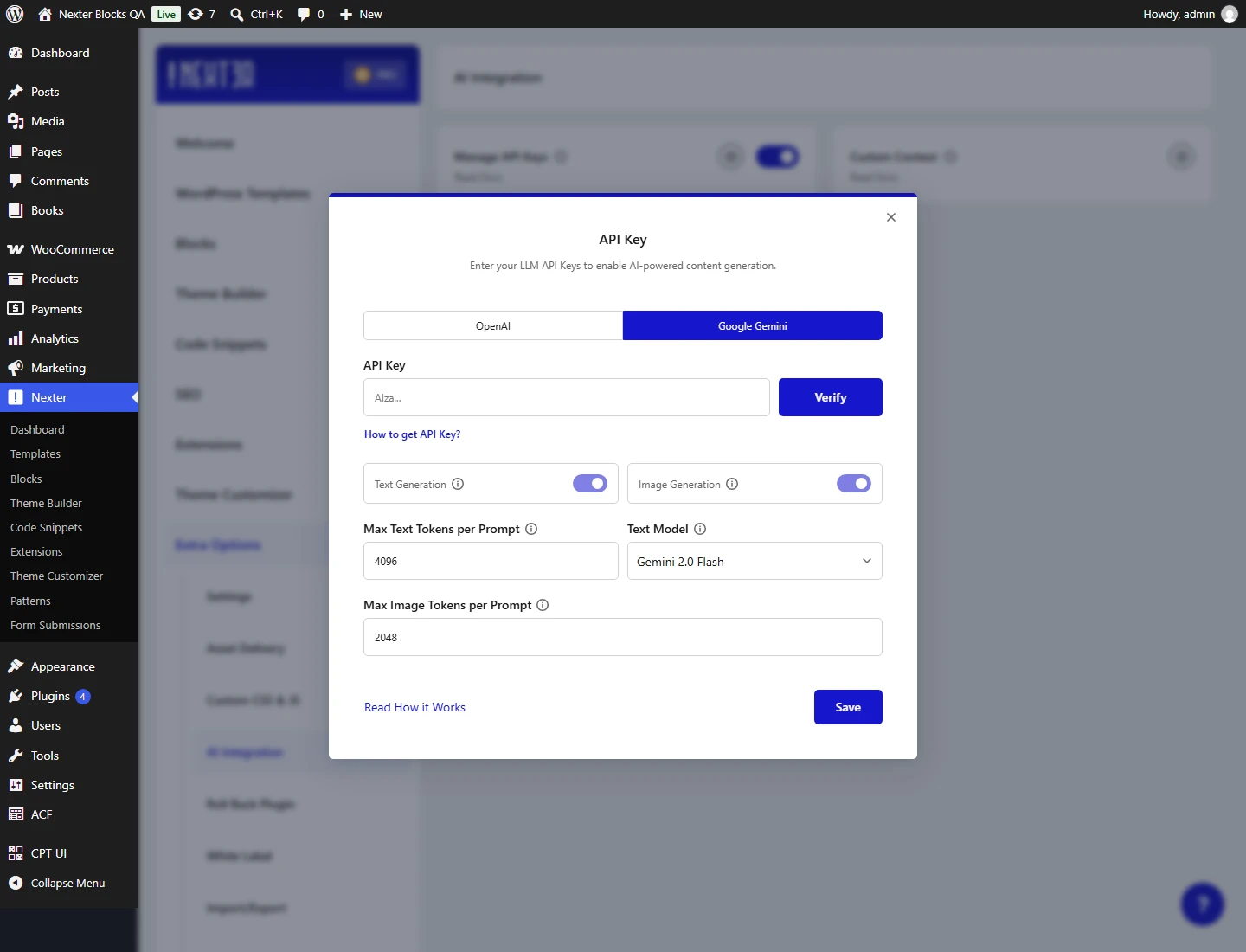Click Max Text Tokens field showing 4096
This screenshot has height=952, width=1246.
[x=491, y=561]
